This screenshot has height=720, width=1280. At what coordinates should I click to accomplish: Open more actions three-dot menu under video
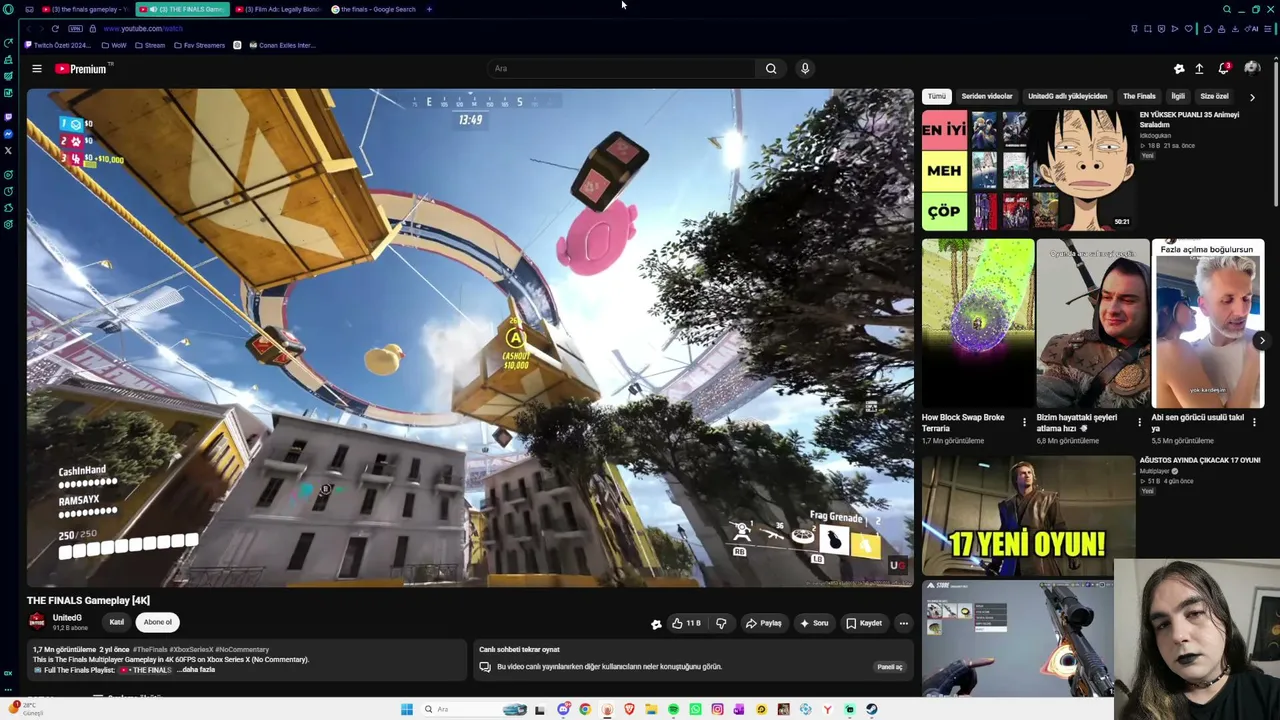[x=903, y=623]
